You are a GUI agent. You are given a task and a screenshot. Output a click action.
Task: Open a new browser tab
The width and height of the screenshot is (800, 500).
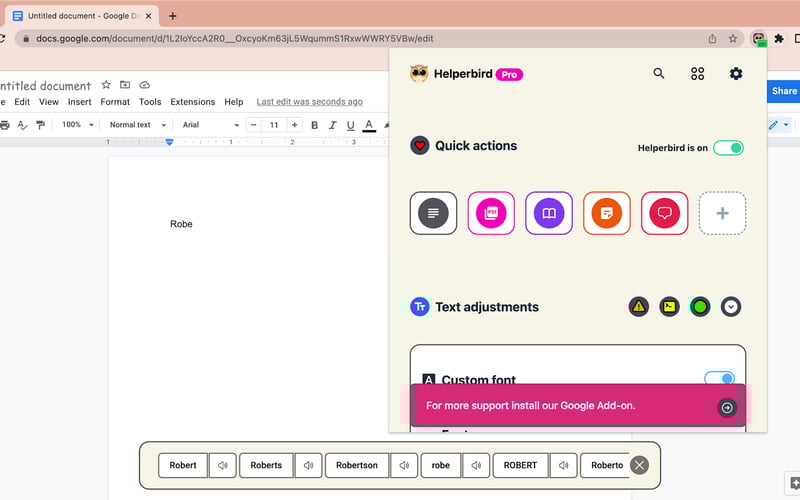(172, 16)
